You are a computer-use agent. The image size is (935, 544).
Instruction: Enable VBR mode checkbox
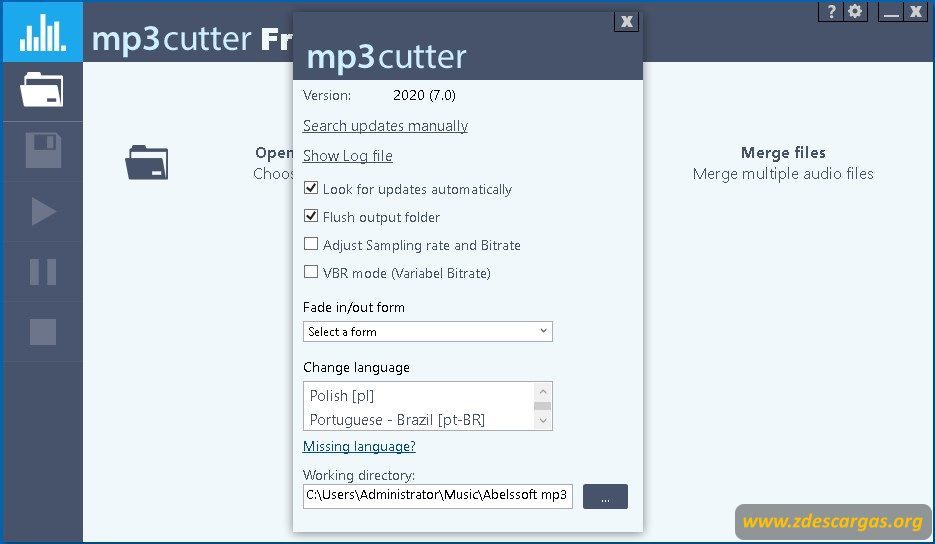pos(311,272)
